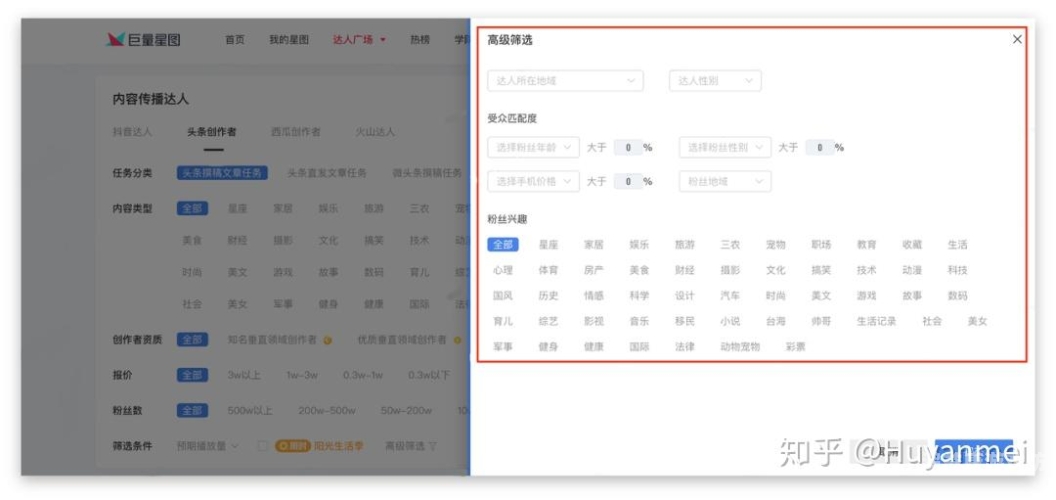Select the 动物宠物 tag under 粉丝兴趣
This screenshot has height=500, width=1056.
[x=739, y=347]
